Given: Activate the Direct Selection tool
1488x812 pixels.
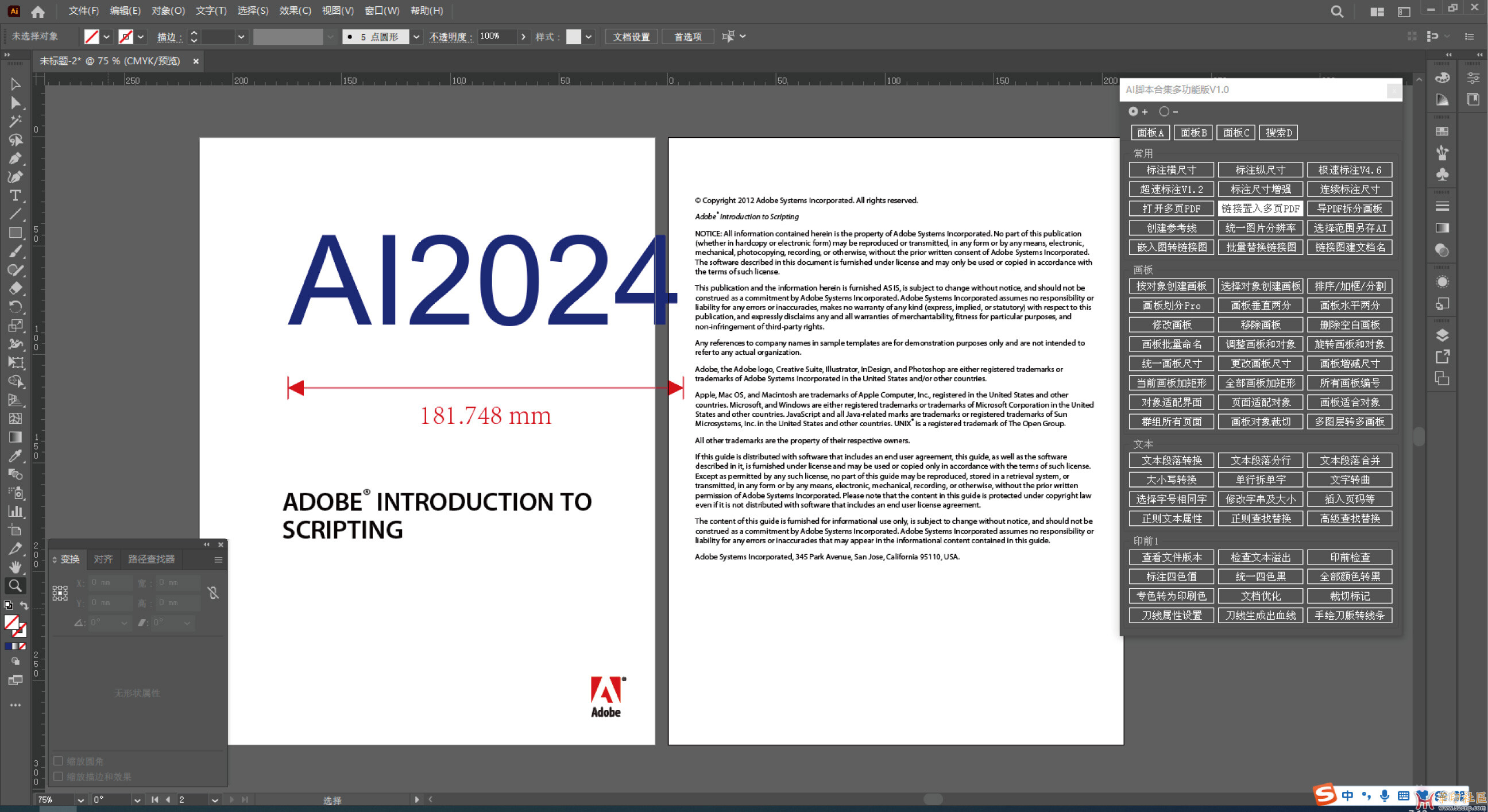Looking at the screenshot, I should 16,103.
